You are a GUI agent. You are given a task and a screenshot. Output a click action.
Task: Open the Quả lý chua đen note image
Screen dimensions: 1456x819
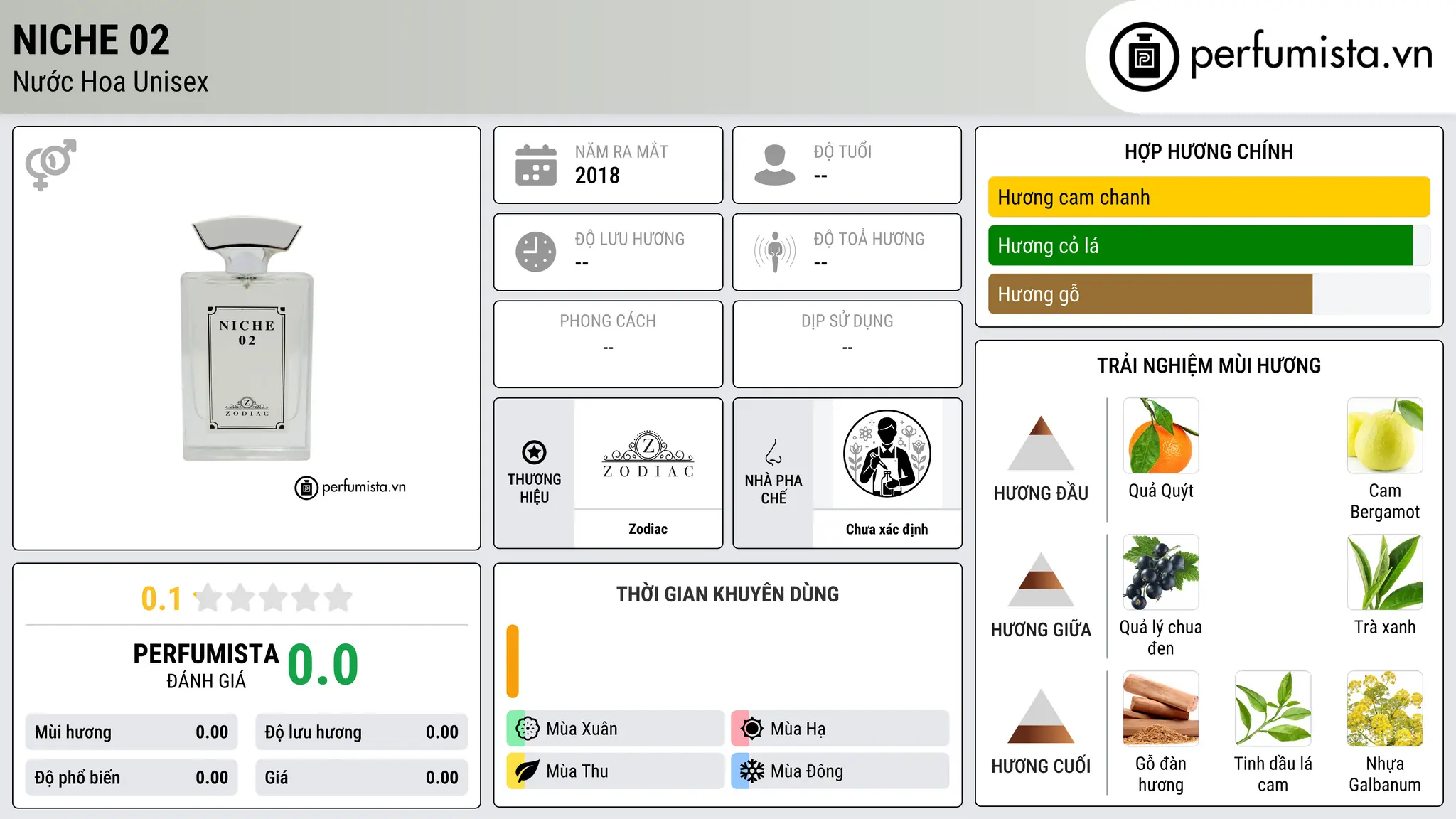[x=1161, y=572]
